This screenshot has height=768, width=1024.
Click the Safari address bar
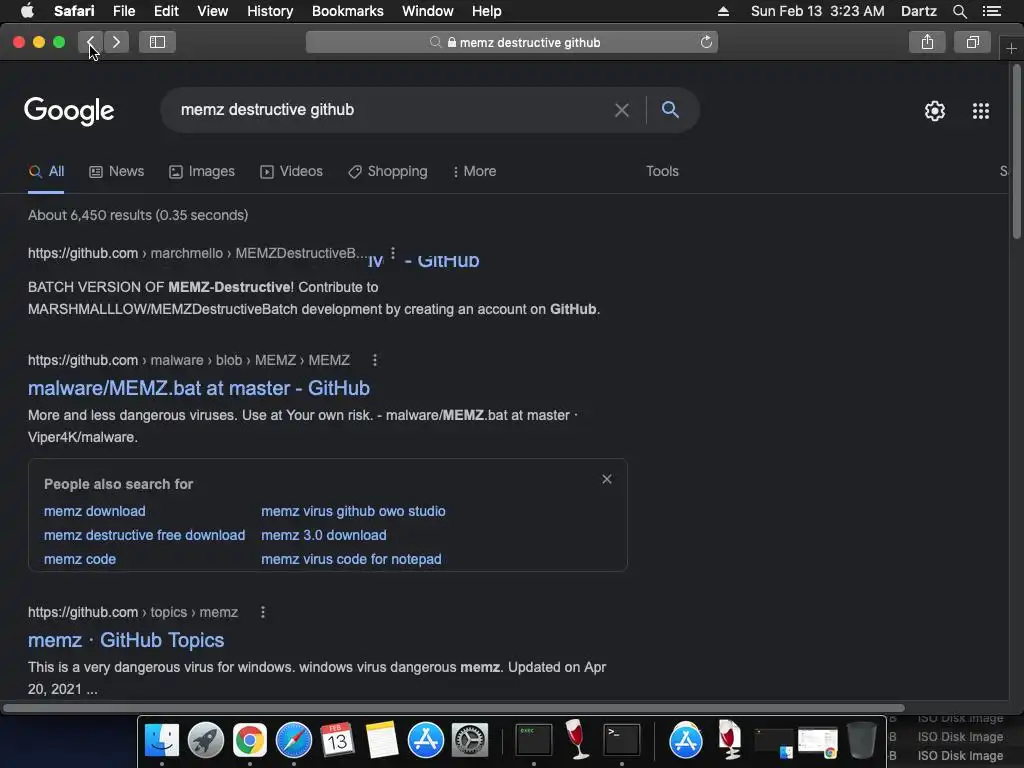512,42
